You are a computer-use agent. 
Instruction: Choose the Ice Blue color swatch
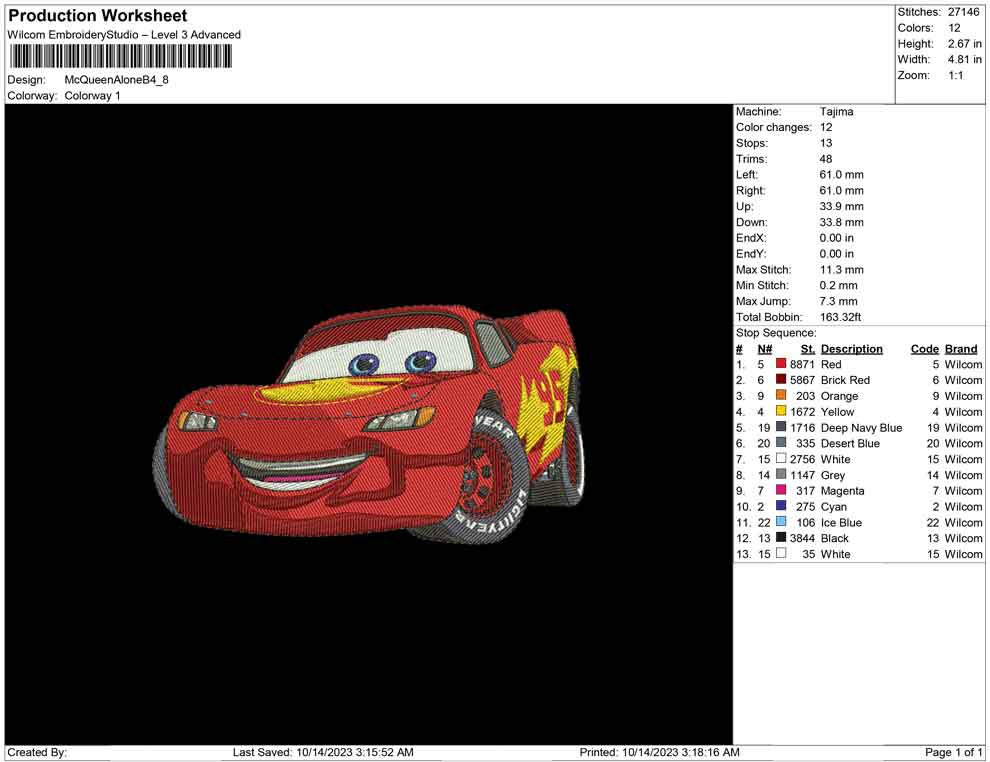pos(781,523)
